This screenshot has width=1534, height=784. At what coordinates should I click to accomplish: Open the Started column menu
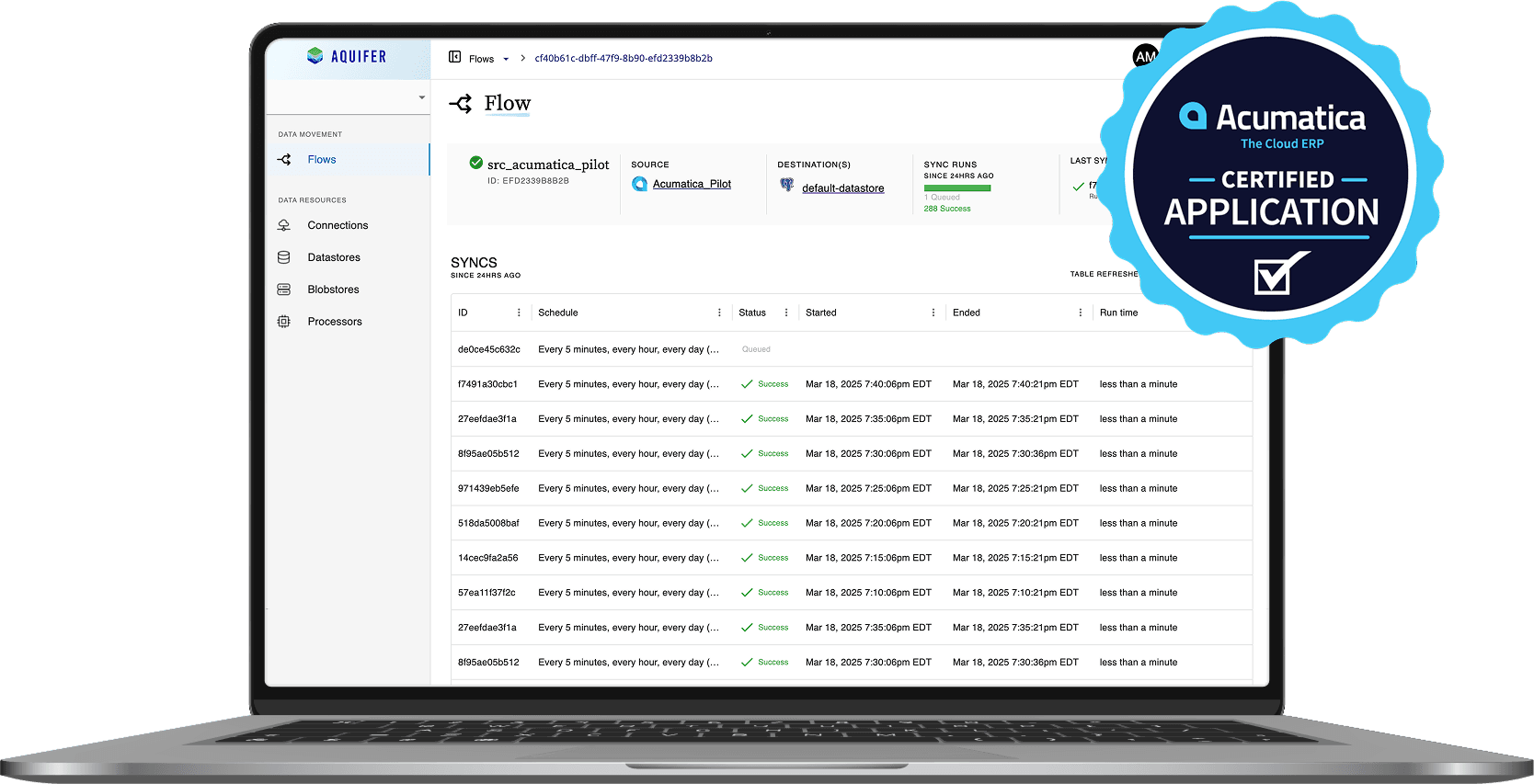pyautogui.click(x=933, y=312)
